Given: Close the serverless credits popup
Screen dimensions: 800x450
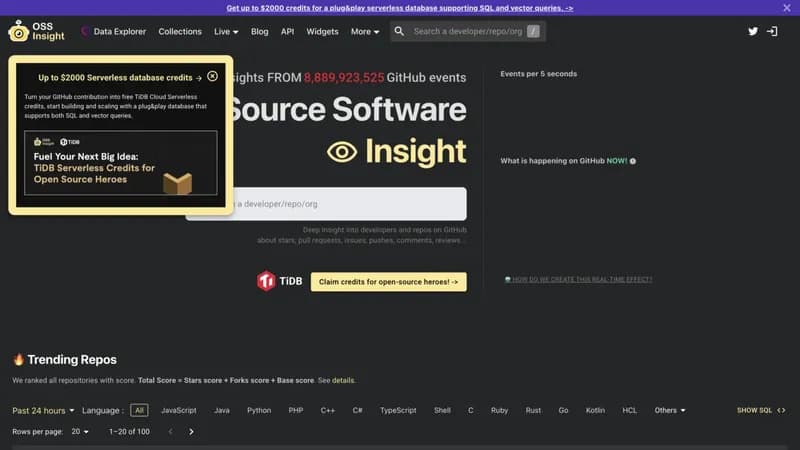Looking at the screenshot, I should [x=212, y=77].
